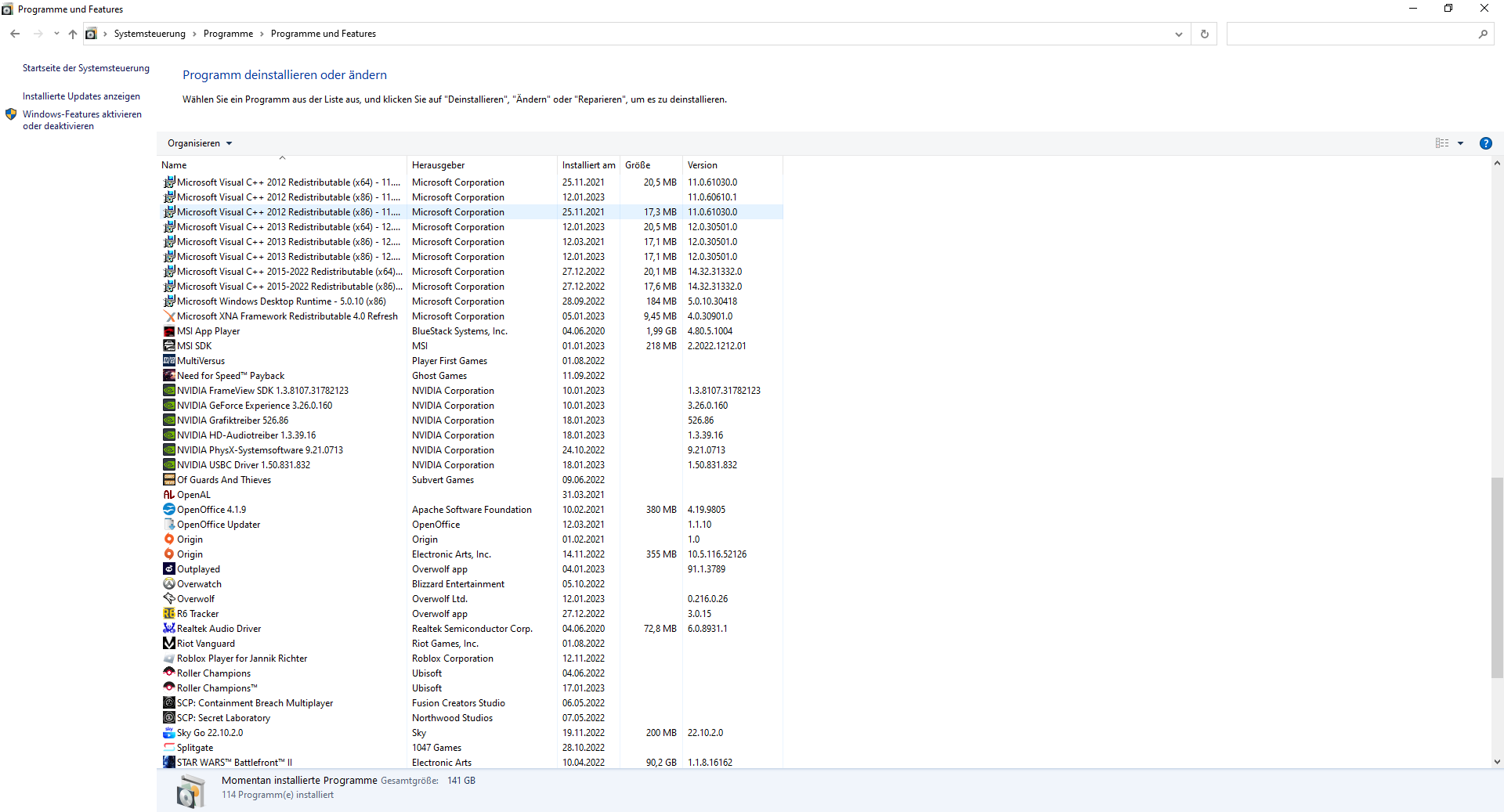Click the refresh icon in address bar

(x=1205, y=34)
